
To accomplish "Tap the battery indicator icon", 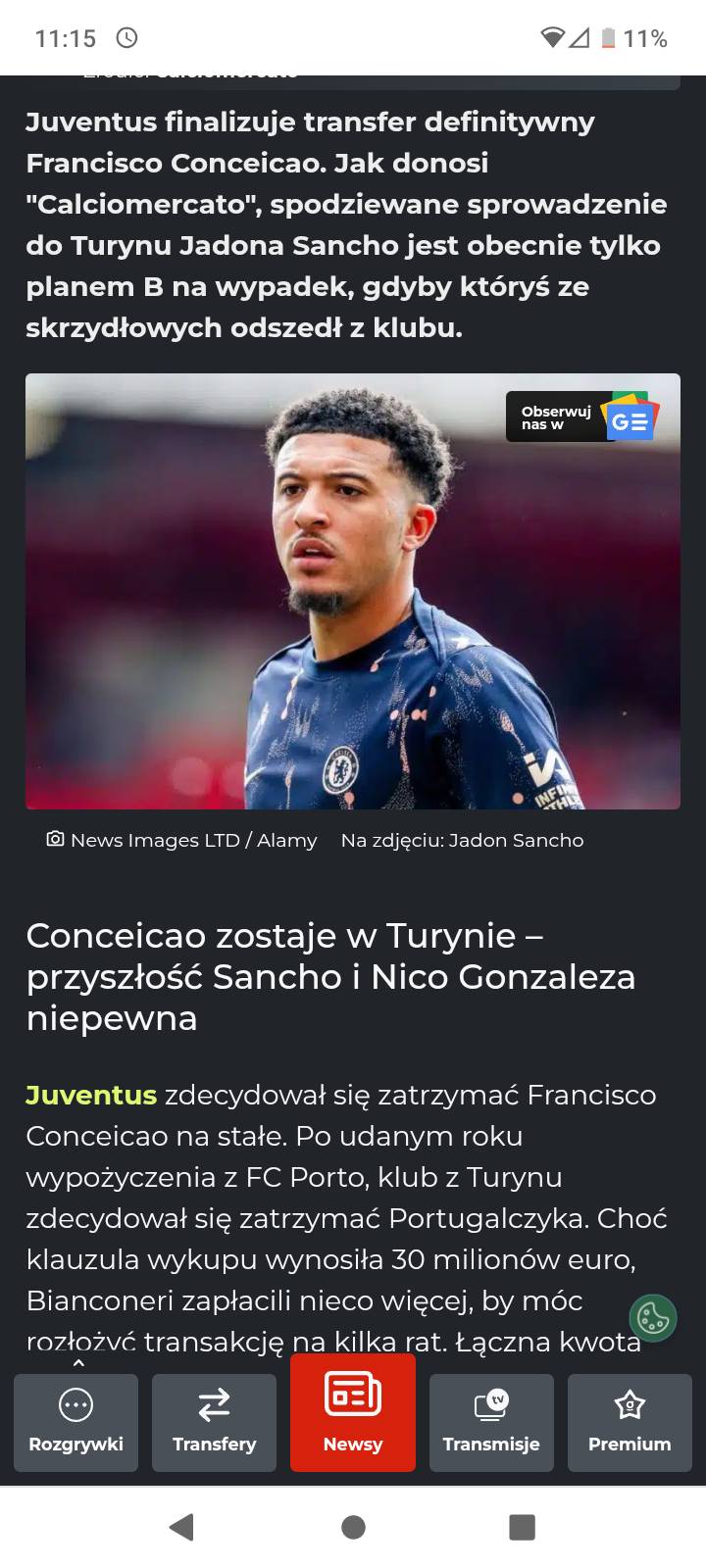I will point(608,38).
